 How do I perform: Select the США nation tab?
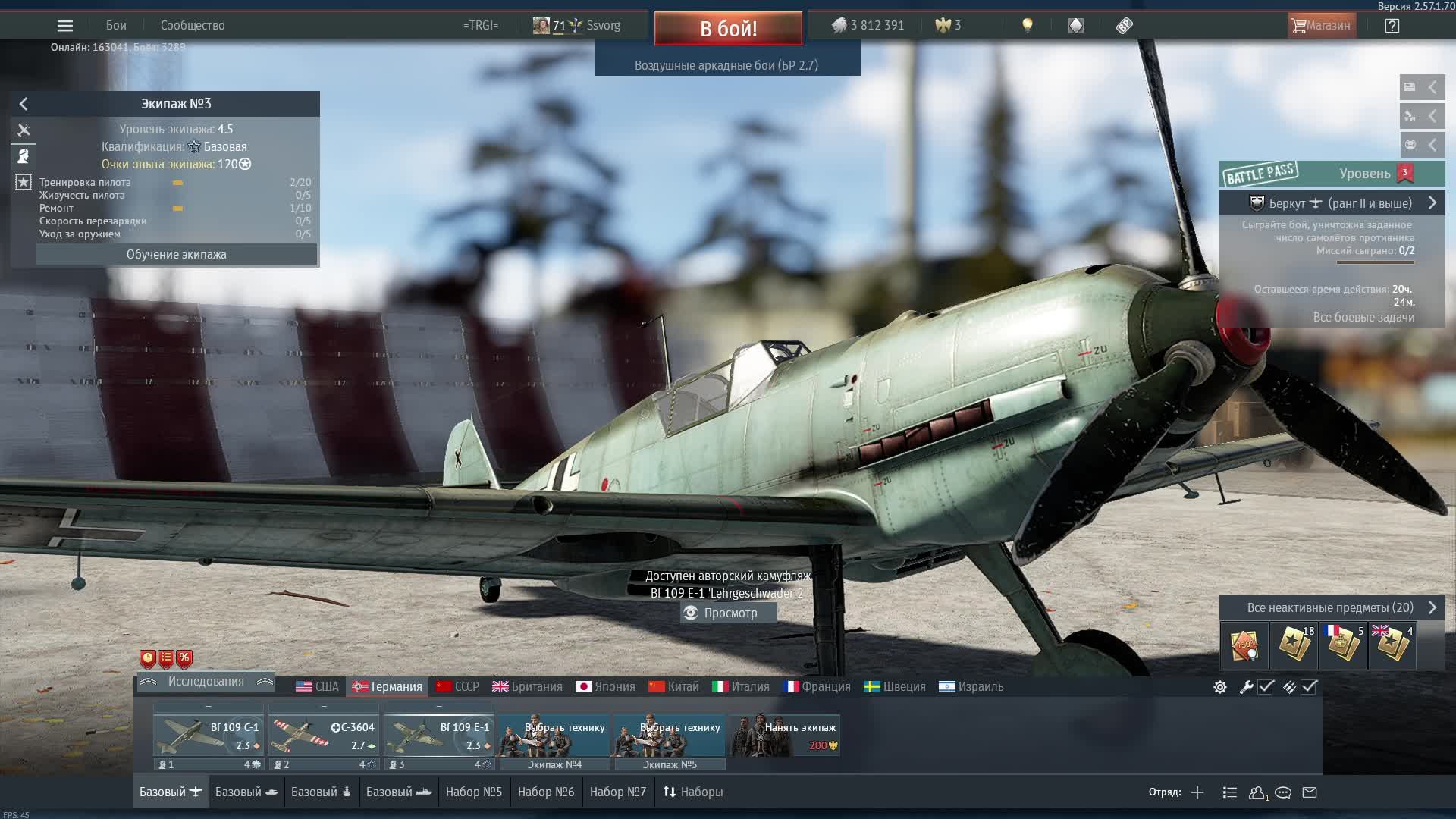(x=317, y=687)
